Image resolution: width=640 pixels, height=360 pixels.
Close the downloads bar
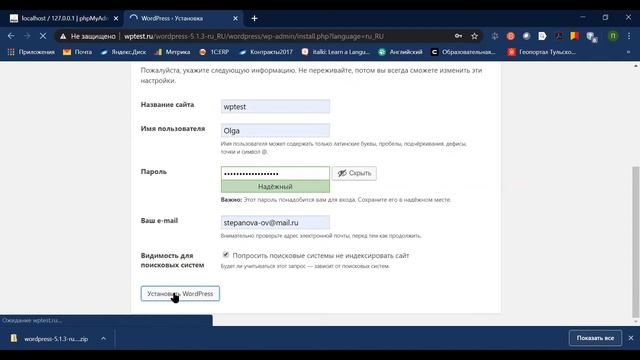point(631,338)
